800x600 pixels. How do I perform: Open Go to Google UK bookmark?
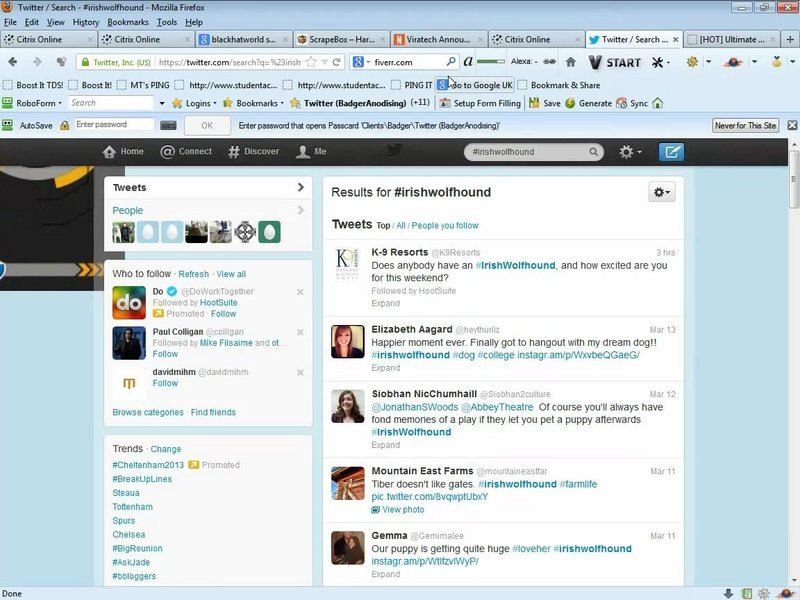click(475, 85)
